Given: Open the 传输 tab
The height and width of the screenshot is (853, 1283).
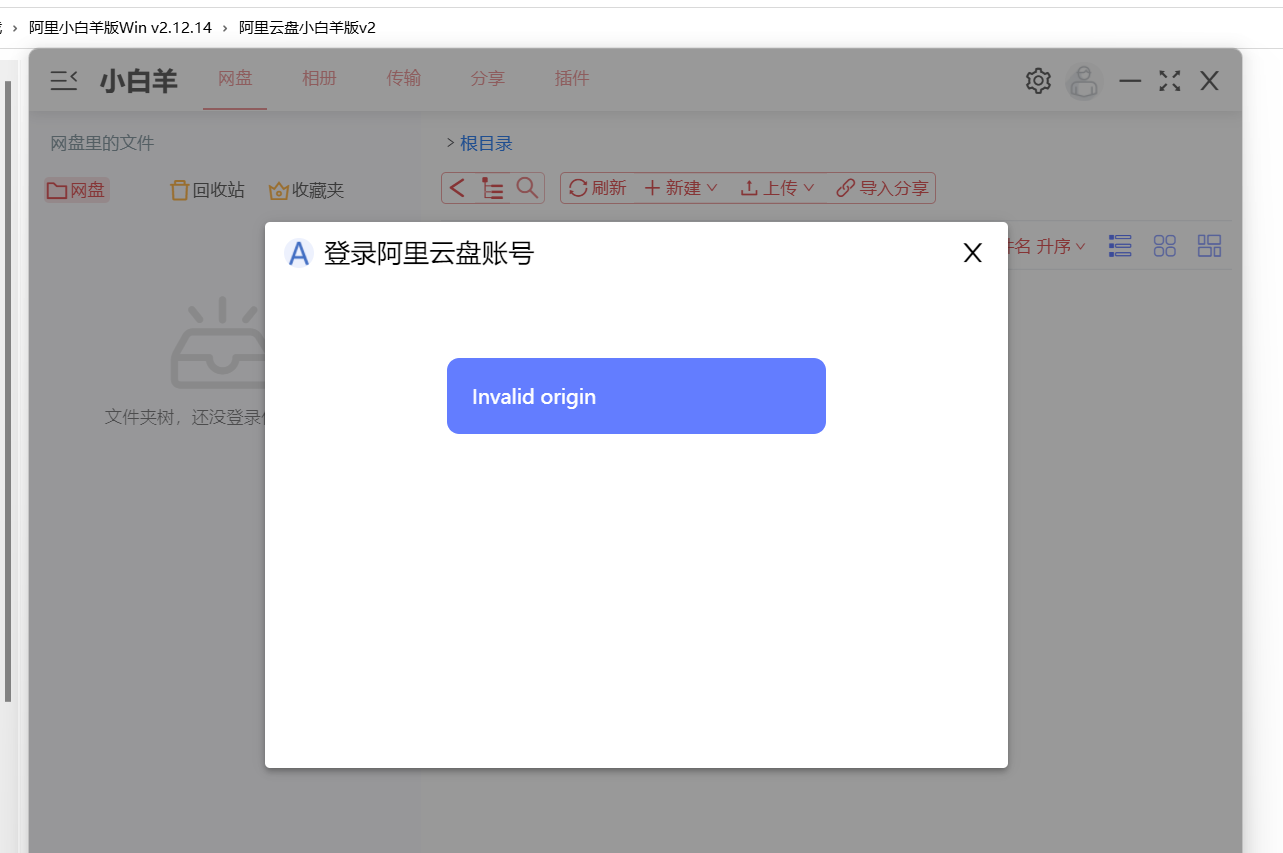Looking at the screenshot, I should click(404, 79).
